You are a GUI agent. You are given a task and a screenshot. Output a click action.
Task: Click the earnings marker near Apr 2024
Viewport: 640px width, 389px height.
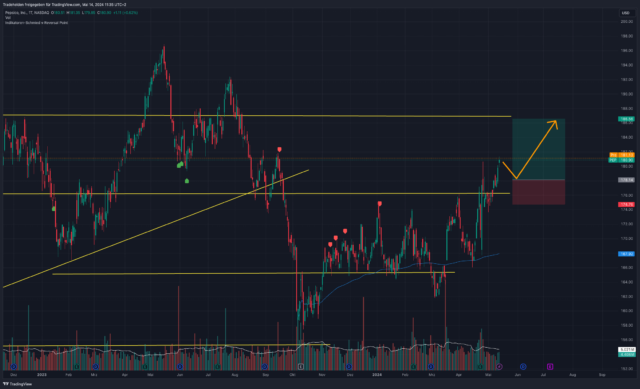[x=480, y=367]
